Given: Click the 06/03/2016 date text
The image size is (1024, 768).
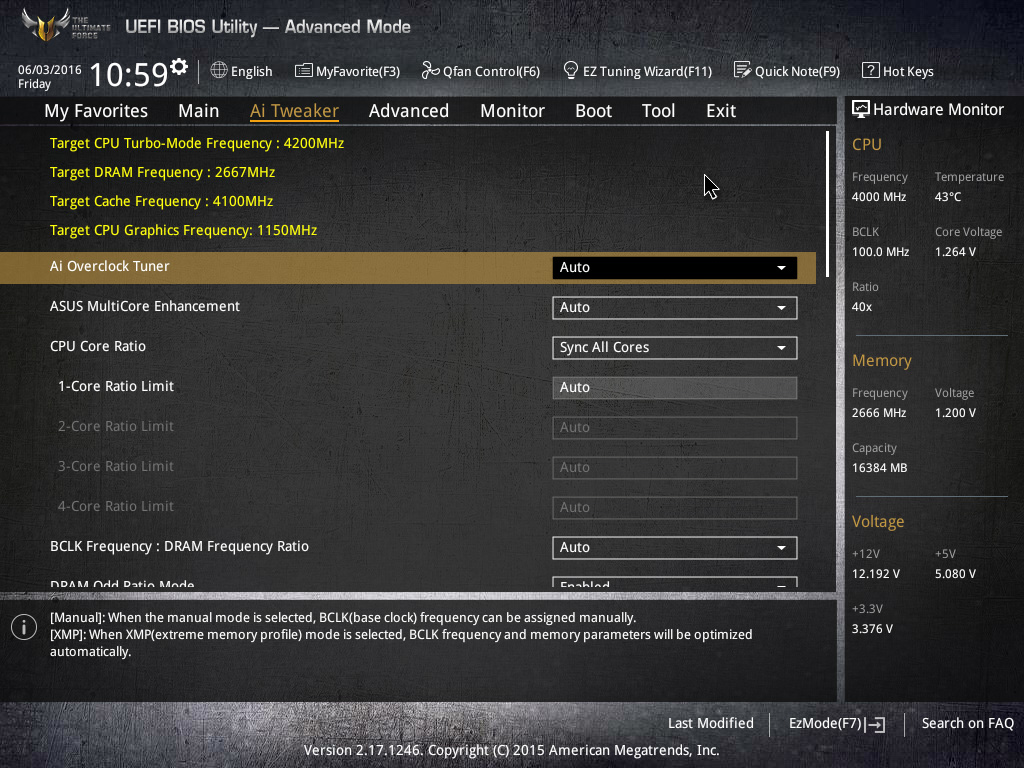Looking at the screenshot, I should click(50, 69).
